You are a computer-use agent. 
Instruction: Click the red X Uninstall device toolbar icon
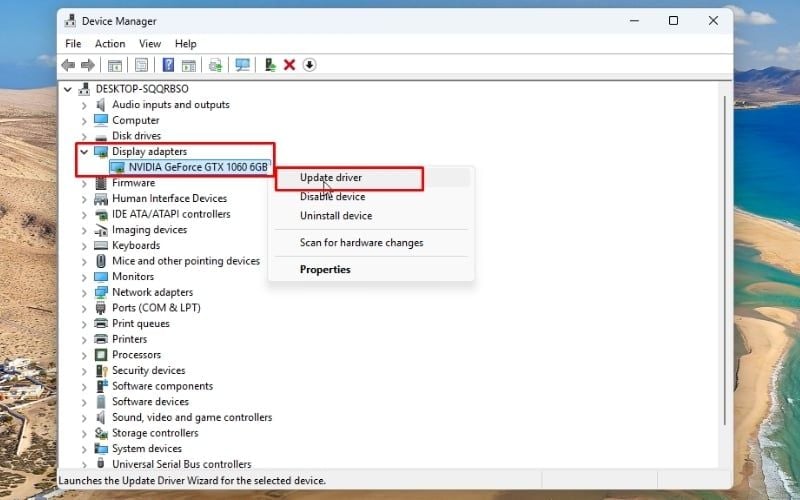point(289,65)
